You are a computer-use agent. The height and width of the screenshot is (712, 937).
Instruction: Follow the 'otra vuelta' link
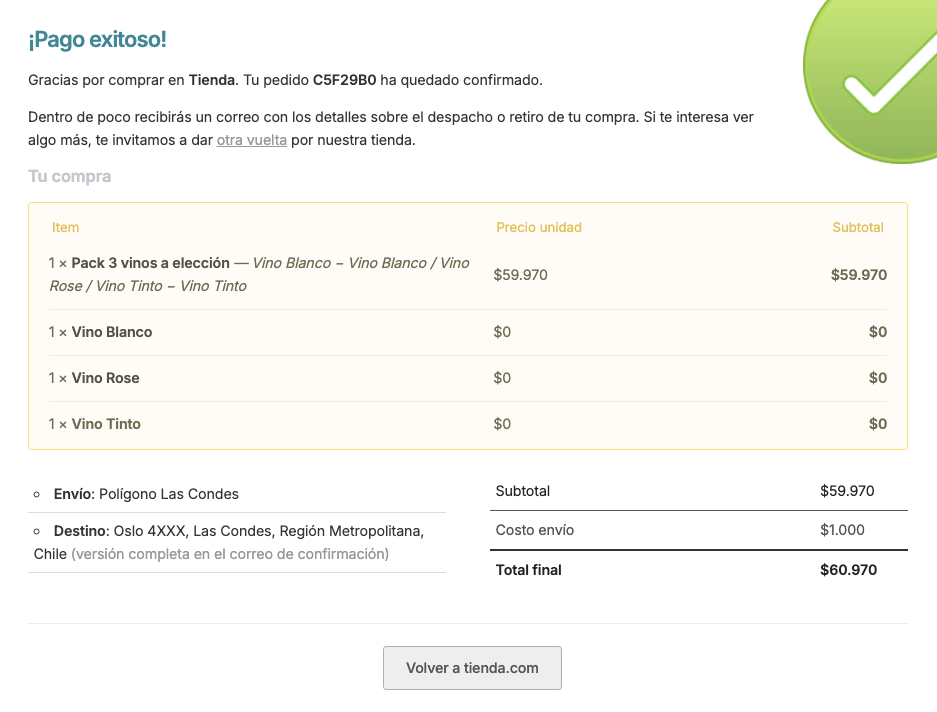click(x=252, y=140)
